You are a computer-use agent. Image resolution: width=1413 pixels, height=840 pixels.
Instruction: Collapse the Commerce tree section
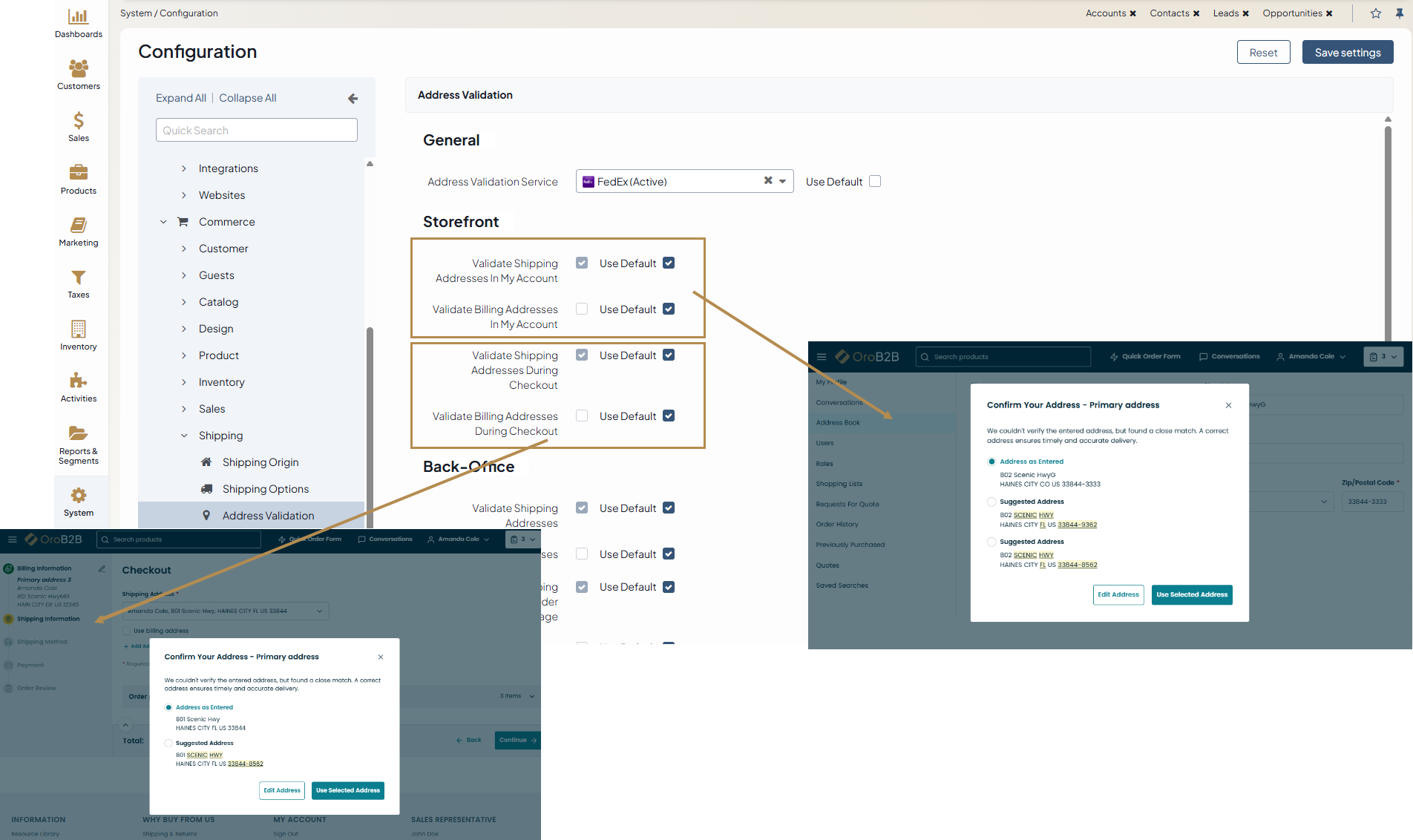(x=163, y=222)
